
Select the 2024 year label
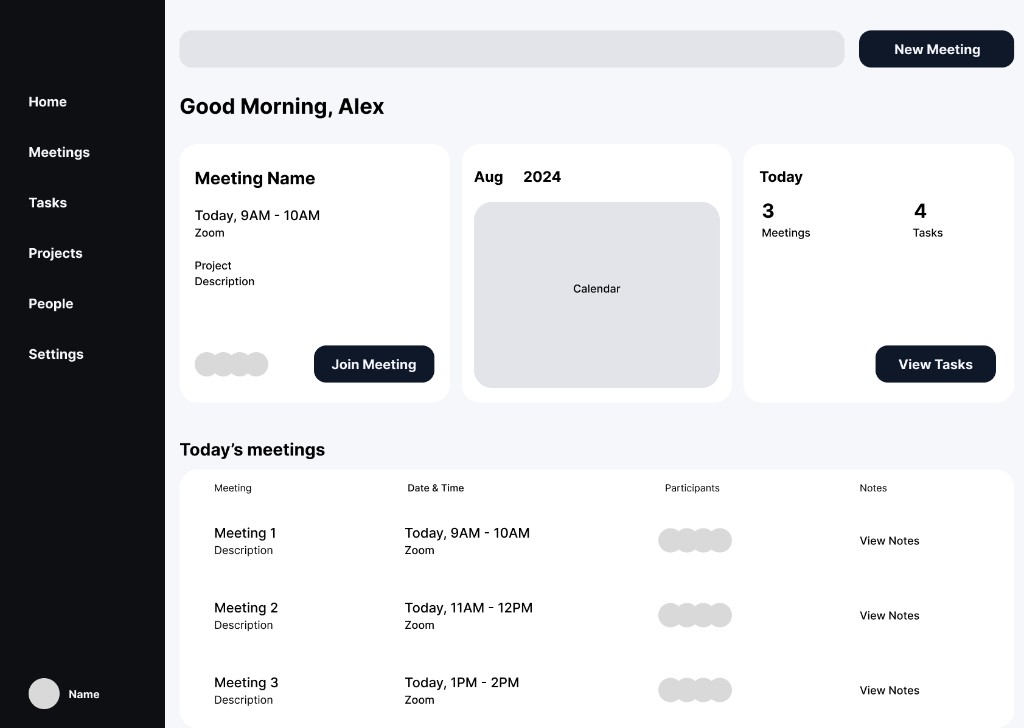pos(542,177)
